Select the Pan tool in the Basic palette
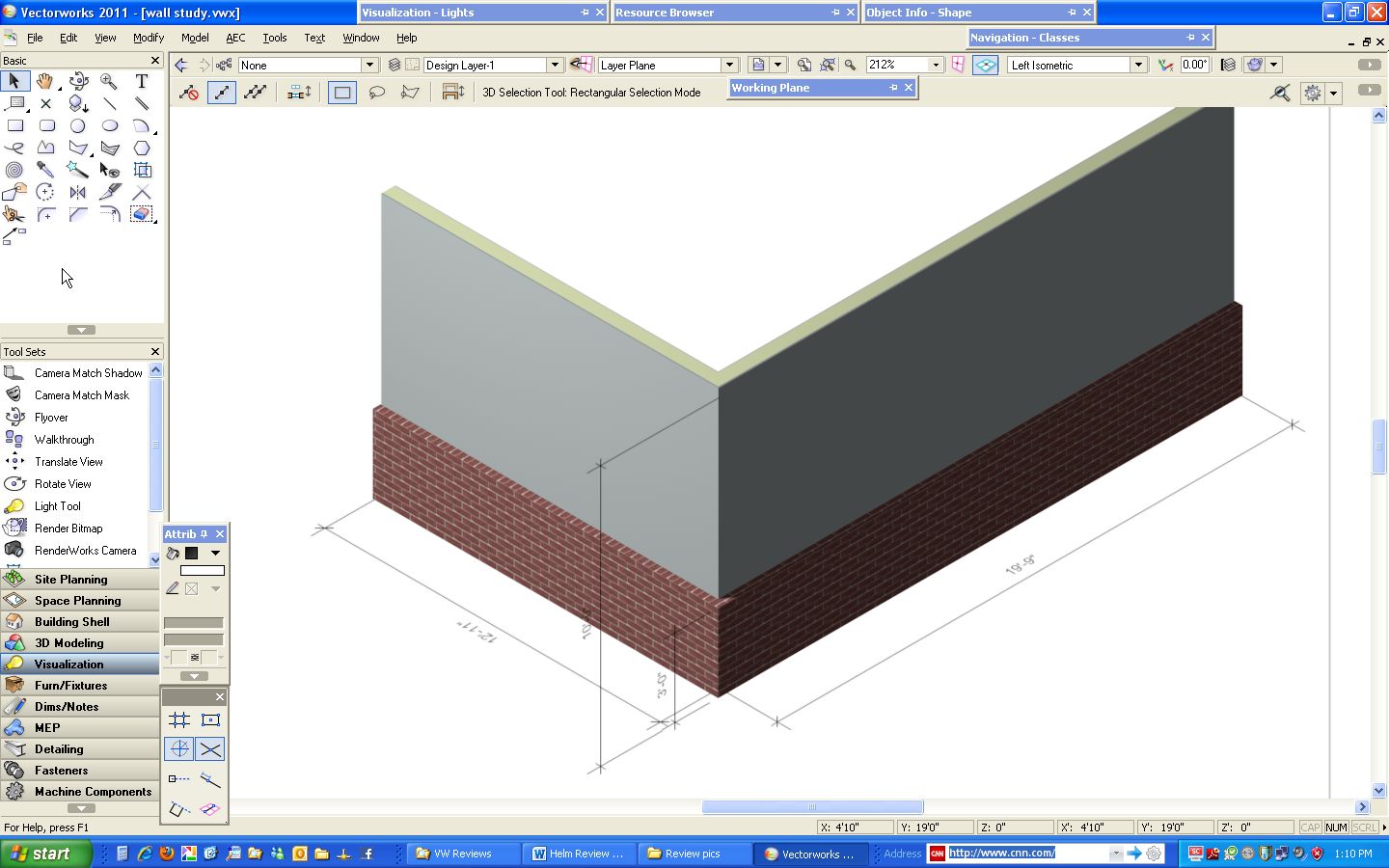Screen dimensions: 1389x868 (44, 81)
